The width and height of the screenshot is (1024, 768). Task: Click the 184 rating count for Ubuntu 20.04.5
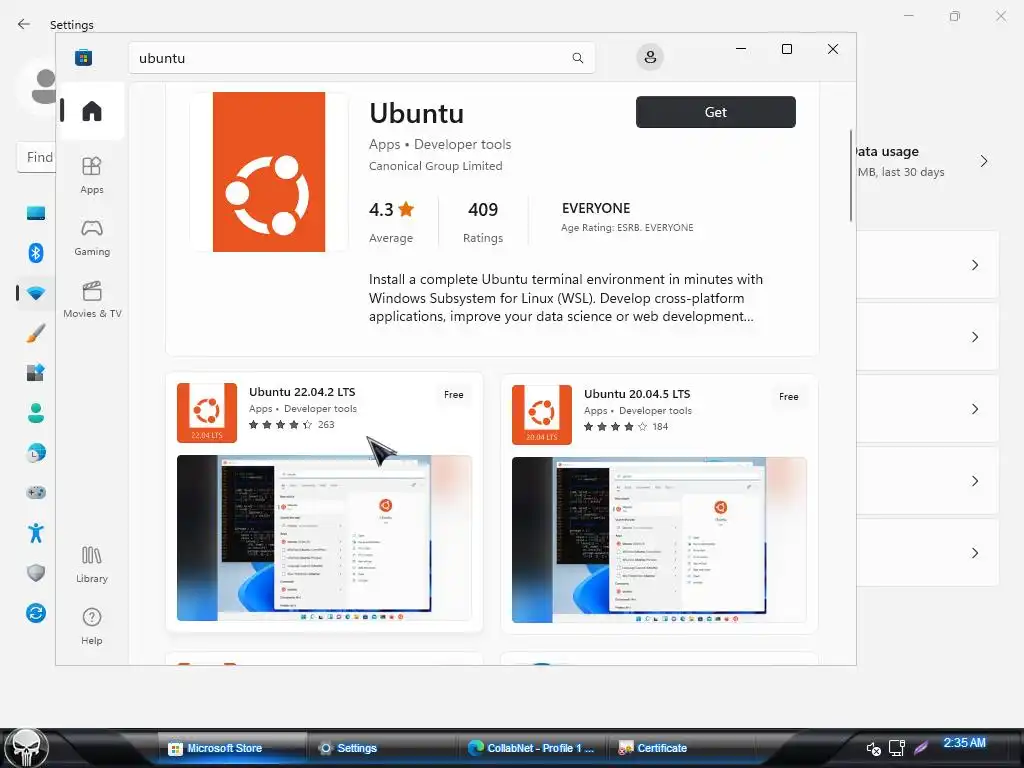660,426
